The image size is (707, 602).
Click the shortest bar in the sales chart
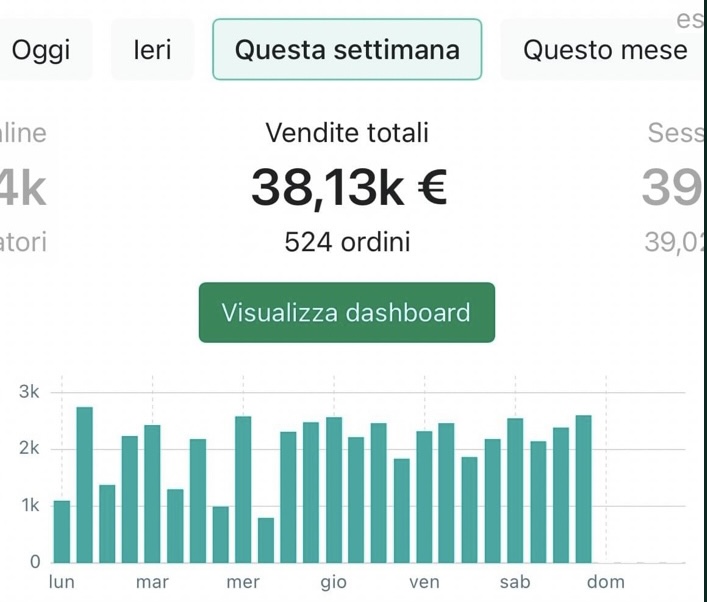point(265,540)
